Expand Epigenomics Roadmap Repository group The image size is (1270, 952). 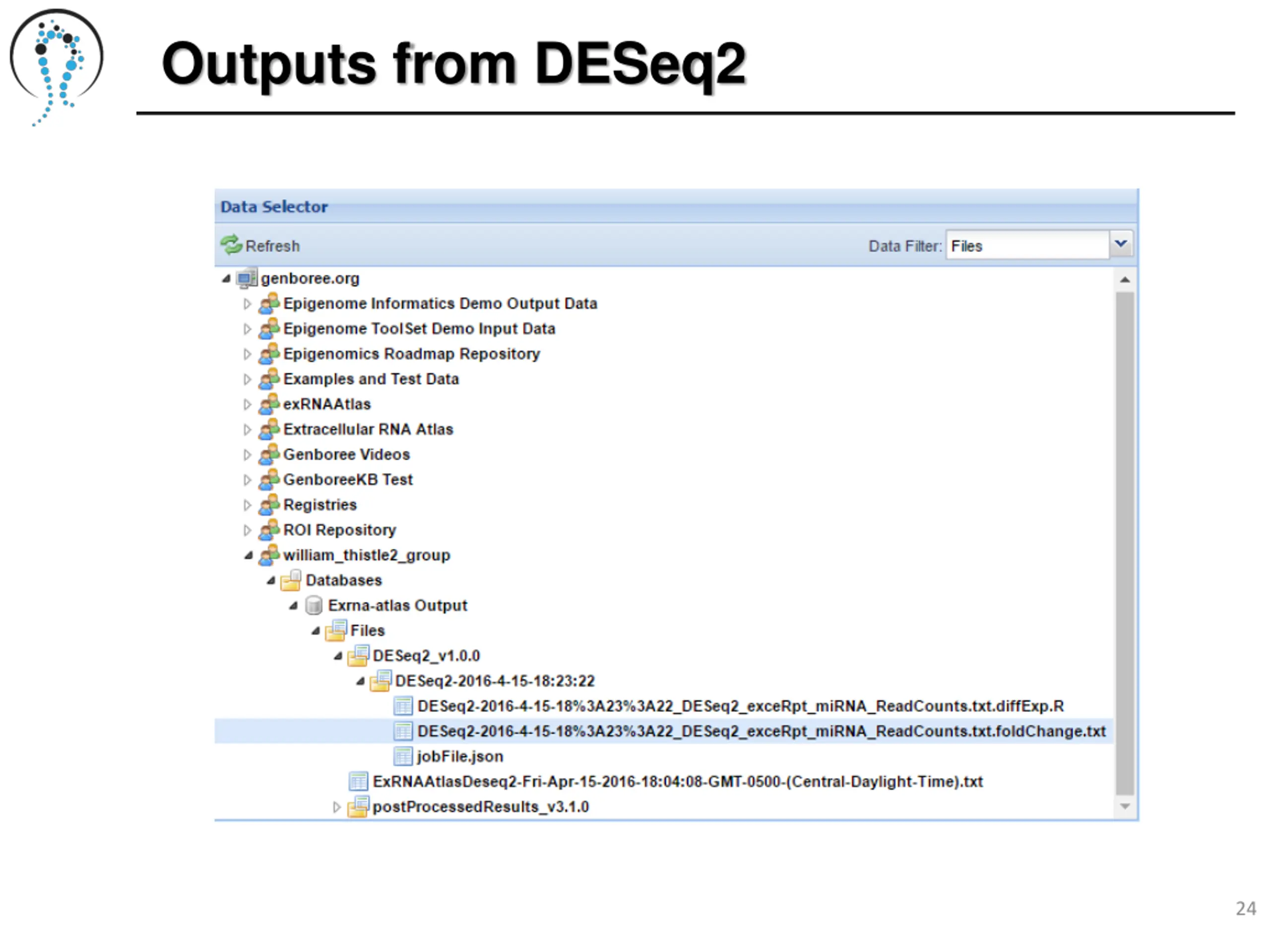(x=247, y=354)
